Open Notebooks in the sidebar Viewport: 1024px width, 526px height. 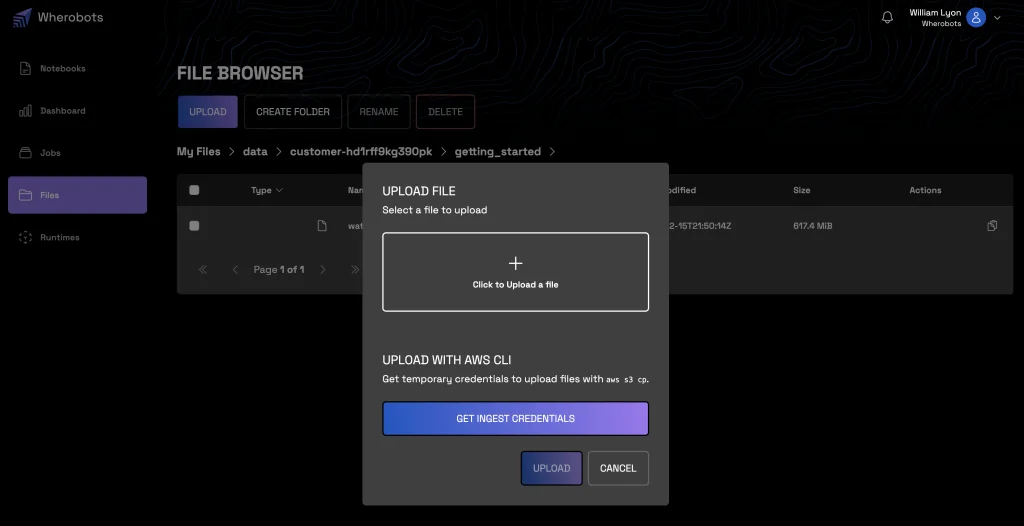coord(77,69)
